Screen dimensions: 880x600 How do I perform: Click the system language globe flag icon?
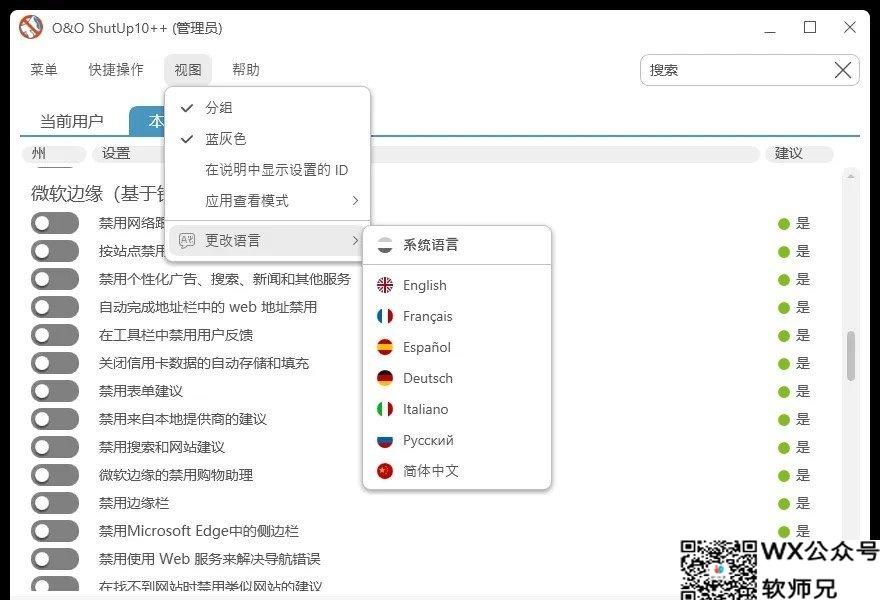(x=385, y=245)
